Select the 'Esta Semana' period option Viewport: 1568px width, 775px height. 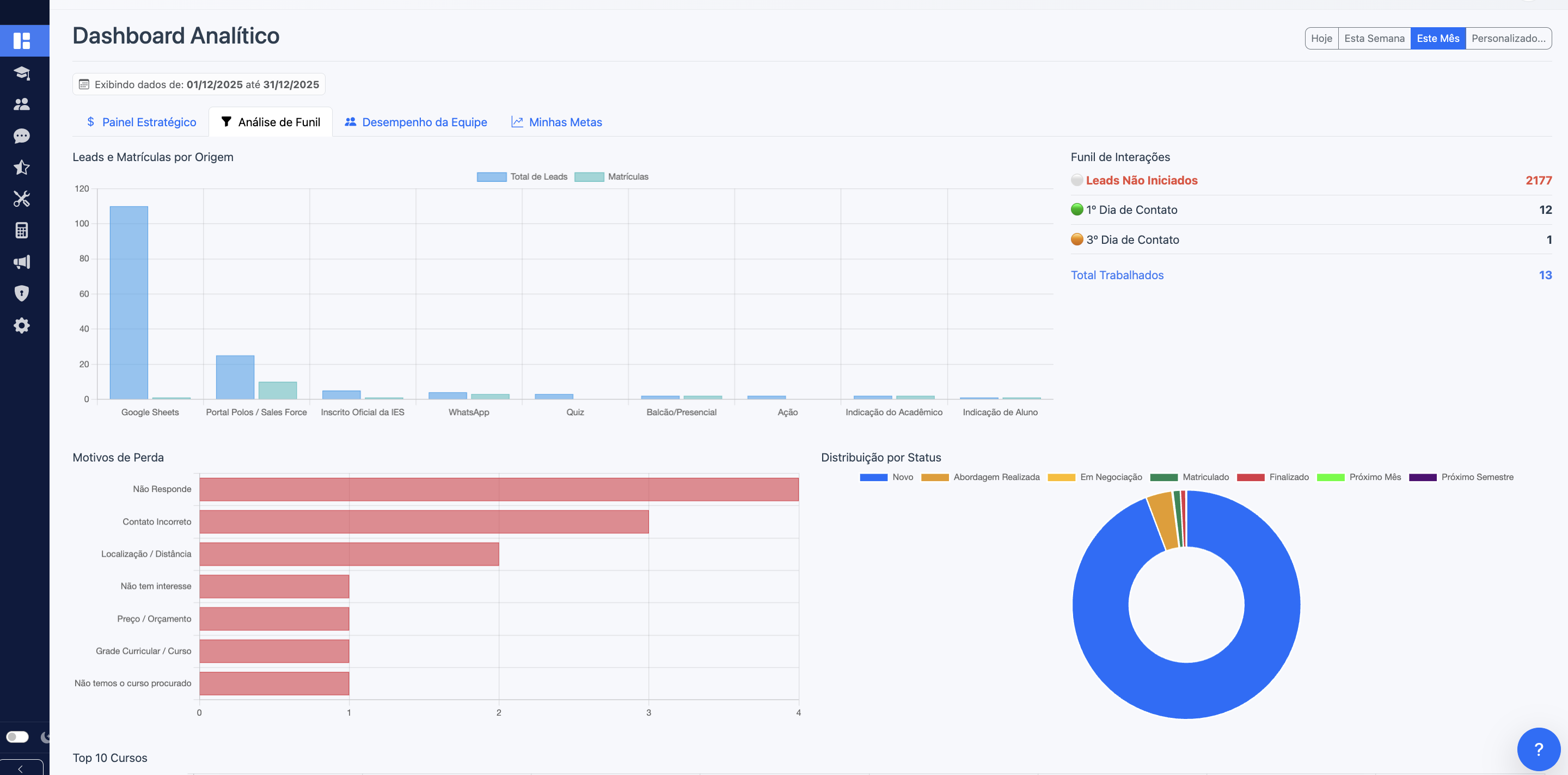click(1374, 38)
